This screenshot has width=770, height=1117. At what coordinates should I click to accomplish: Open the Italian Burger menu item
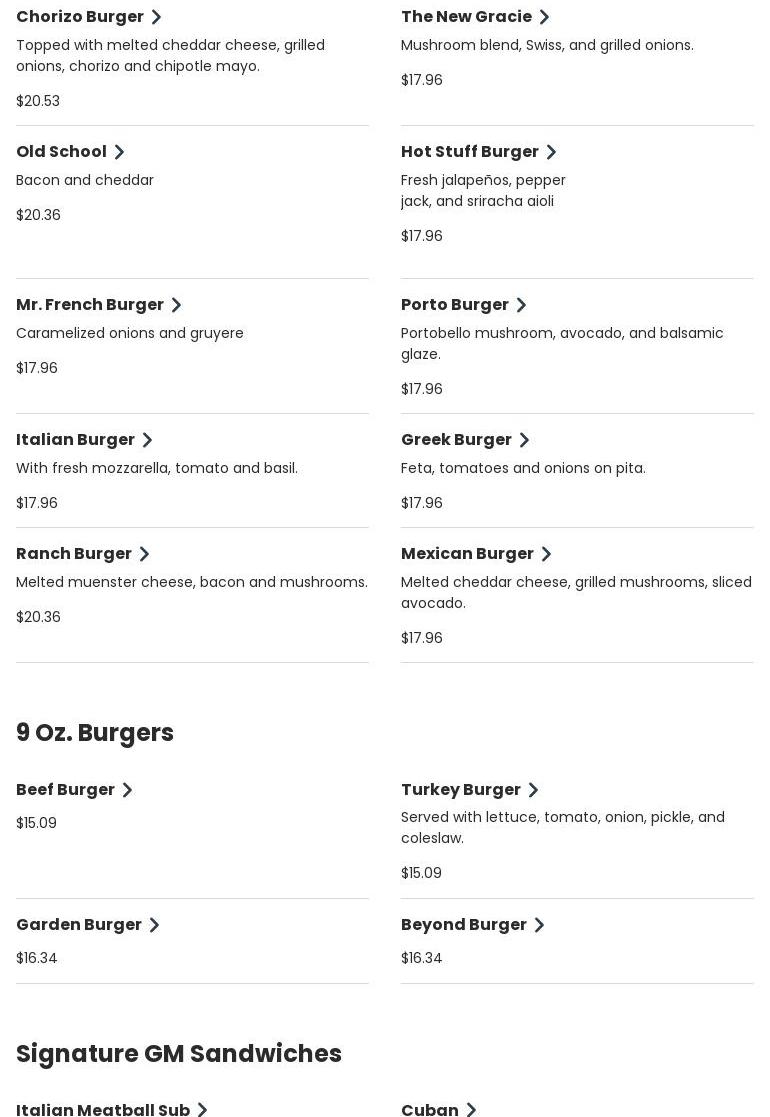(x=75, y=440)
